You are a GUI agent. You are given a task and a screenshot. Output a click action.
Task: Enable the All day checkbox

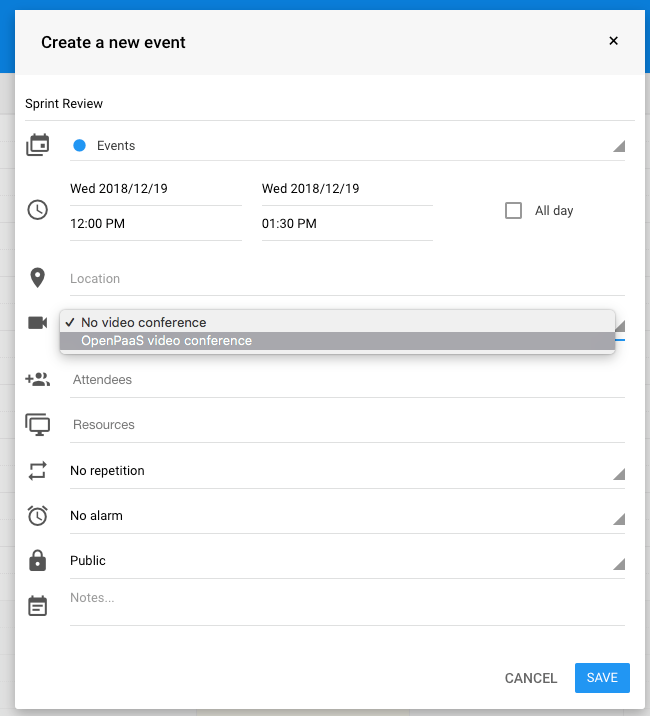[x=514, y=211]
